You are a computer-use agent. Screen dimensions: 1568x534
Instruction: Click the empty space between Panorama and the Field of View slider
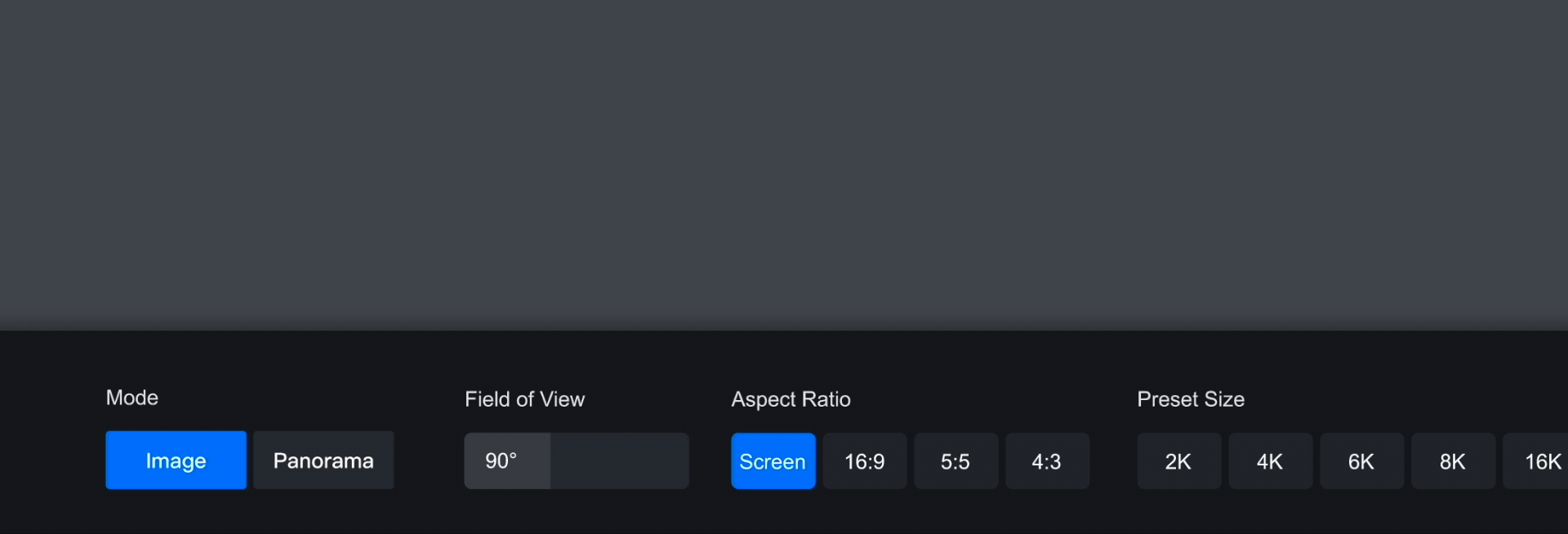429,461
